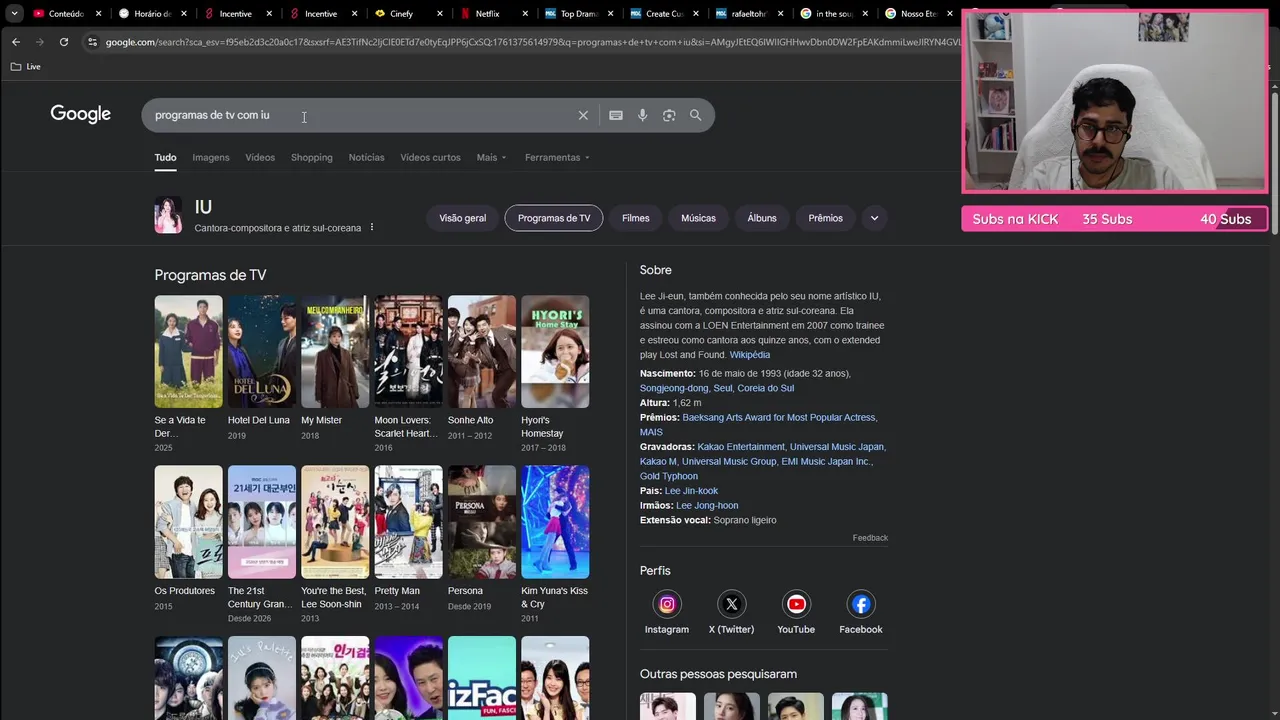
Task: Select the Músicas chip
Action: 698,218
